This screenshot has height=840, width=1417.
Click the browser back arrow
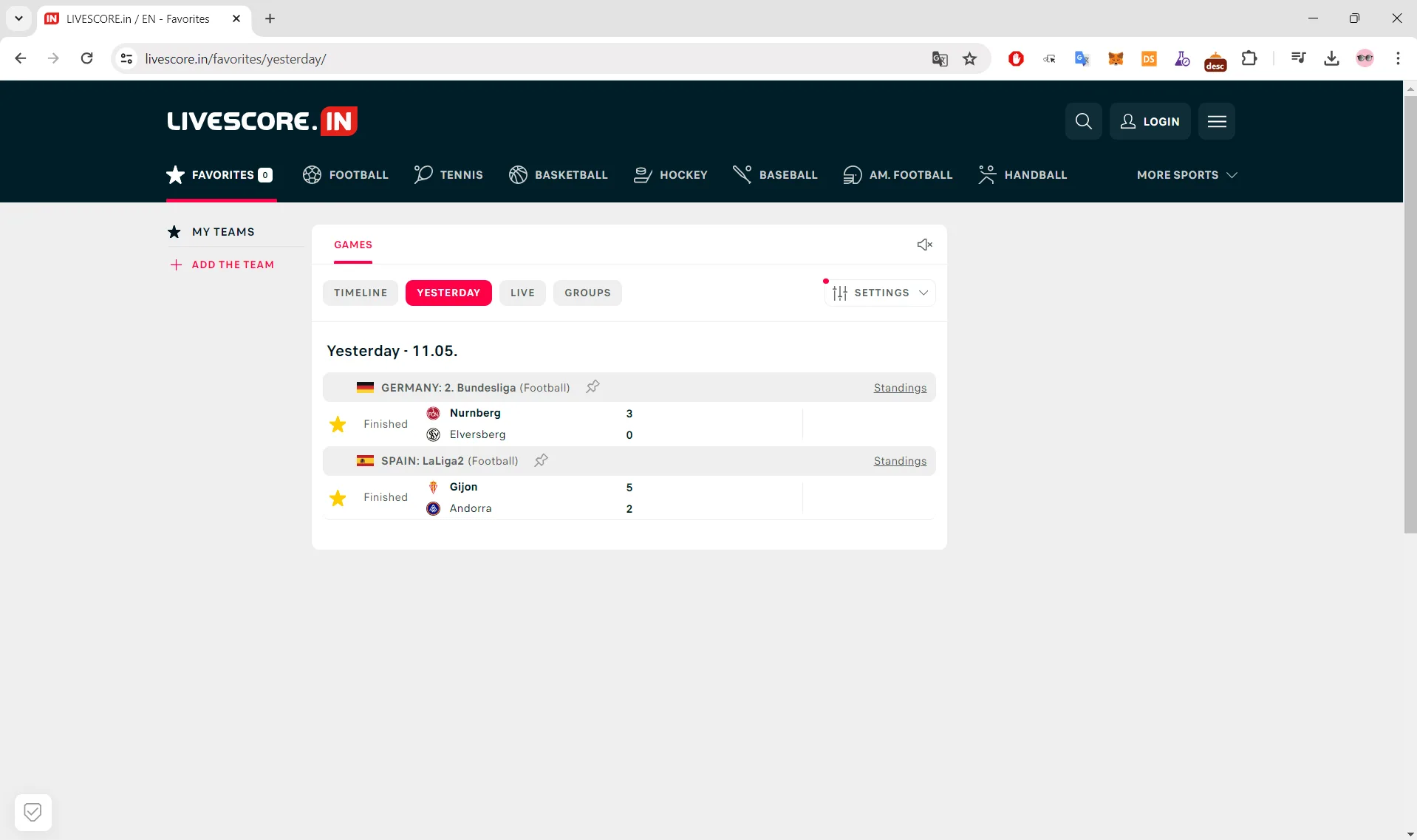(x=21, y=58)
